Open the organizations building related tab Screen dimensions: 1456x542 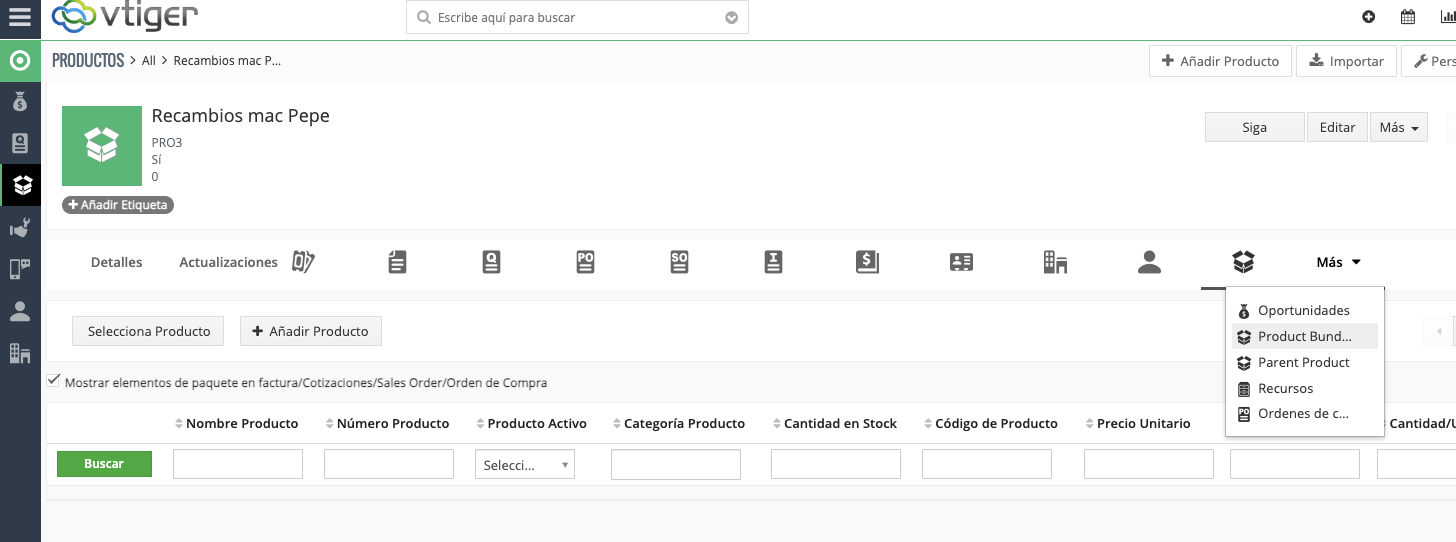(1055, 262)
